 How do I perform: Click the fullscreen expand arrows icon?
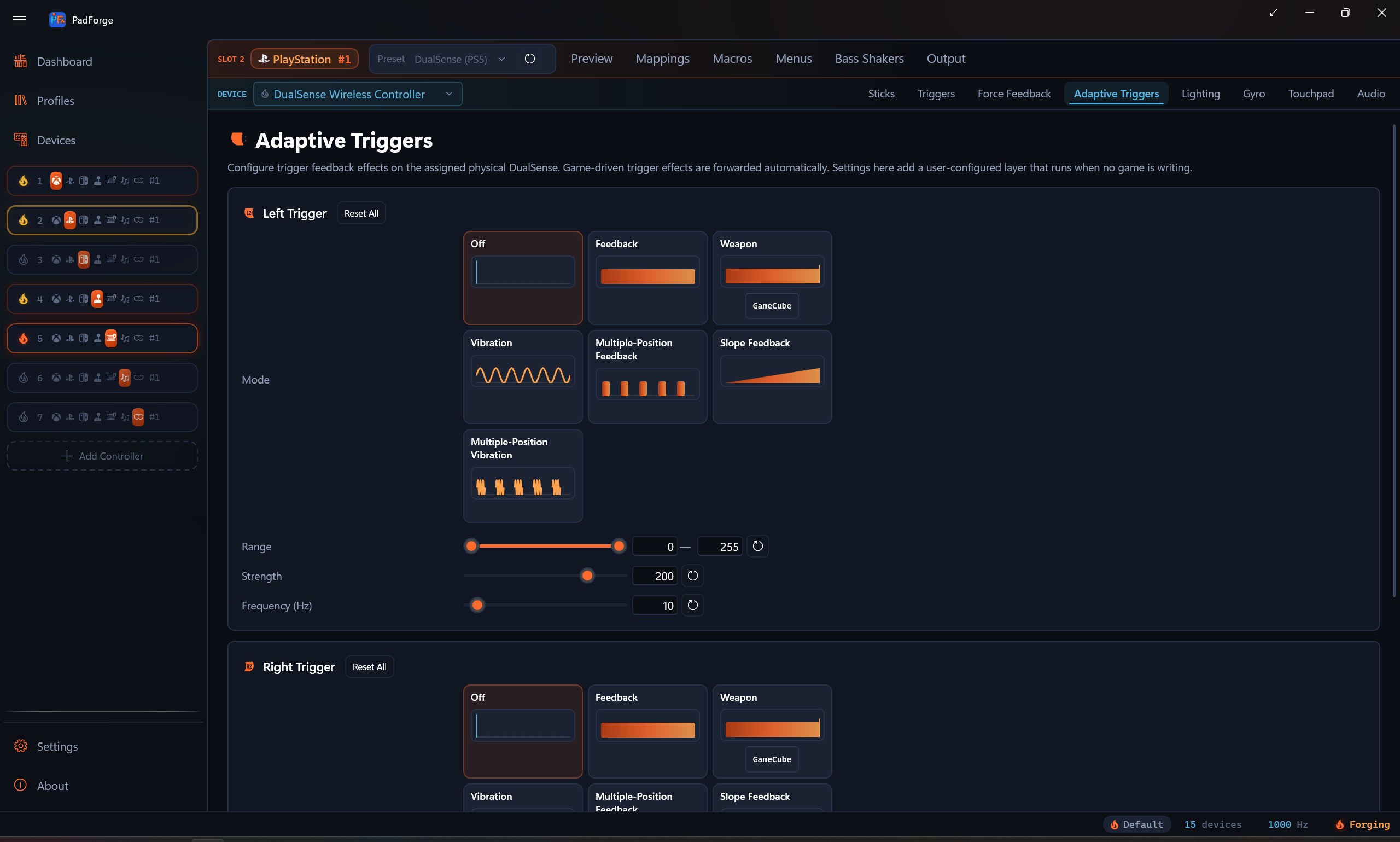[x=1274, y=13]
